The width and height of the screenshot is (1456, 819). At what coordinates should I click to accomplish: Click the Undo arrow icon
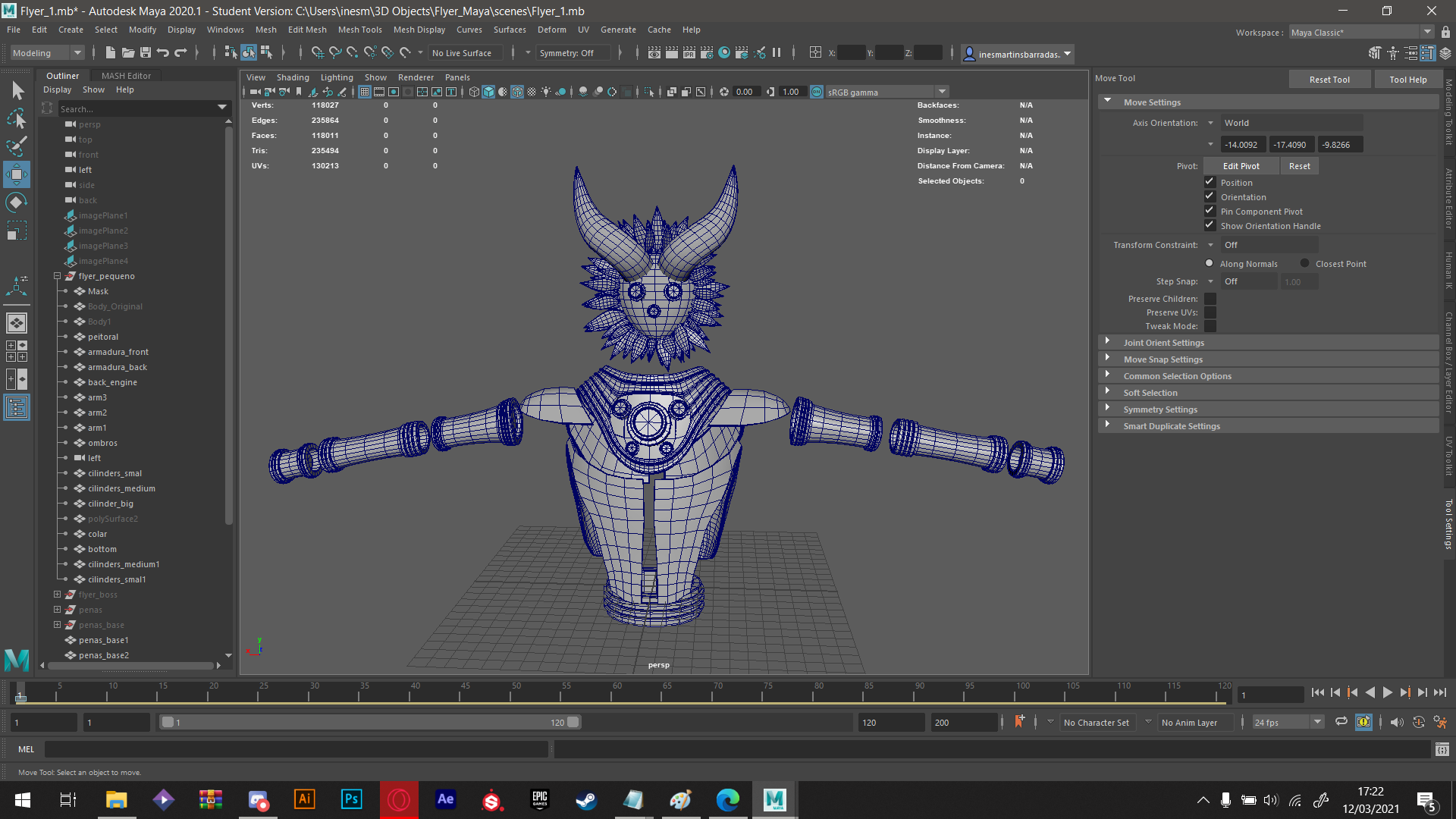tap(162, 52)
